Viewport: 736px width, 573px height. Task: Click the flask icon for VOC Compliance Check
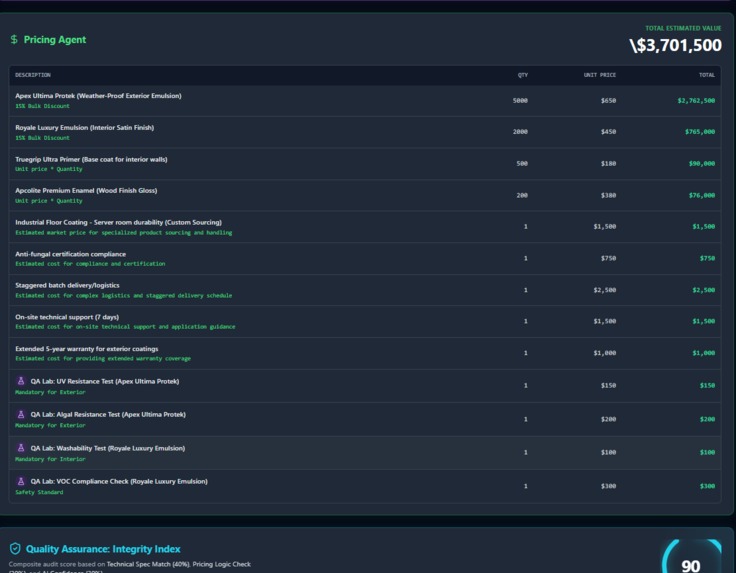21,481
